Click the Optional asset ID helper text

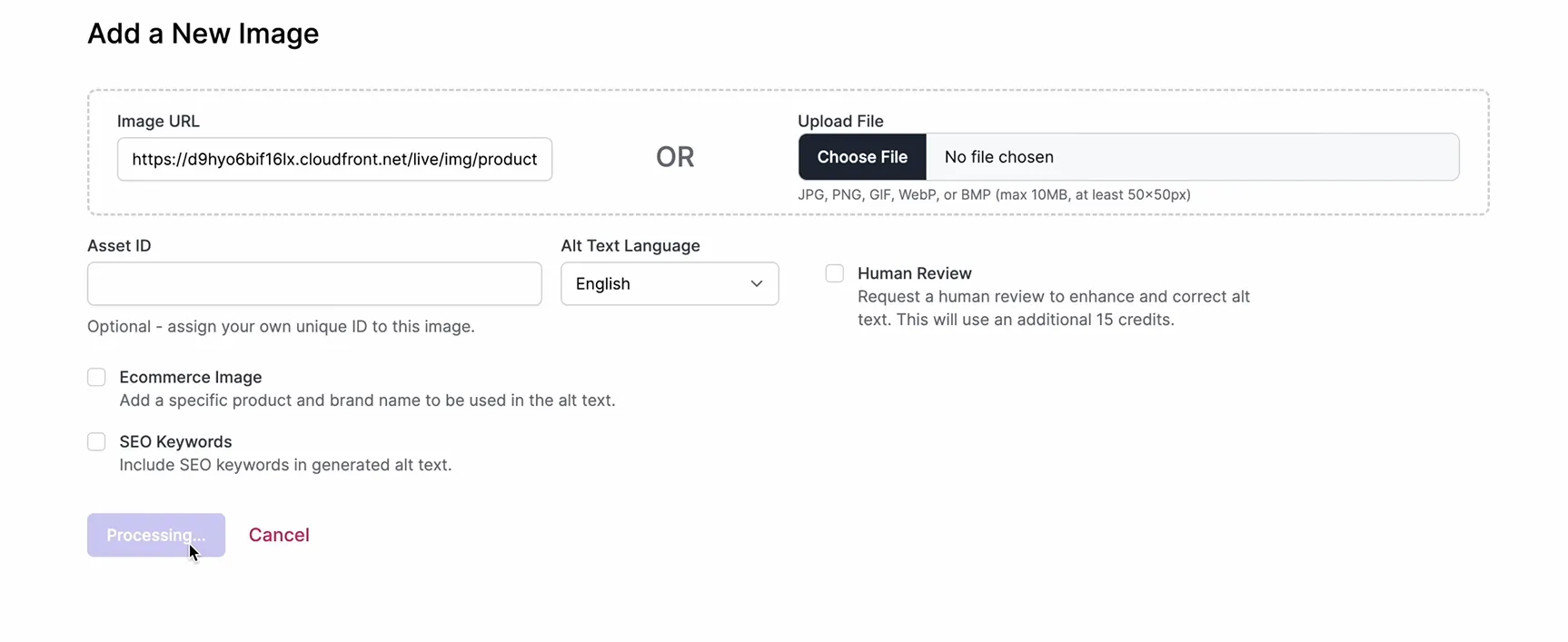[x=281, y=326]
